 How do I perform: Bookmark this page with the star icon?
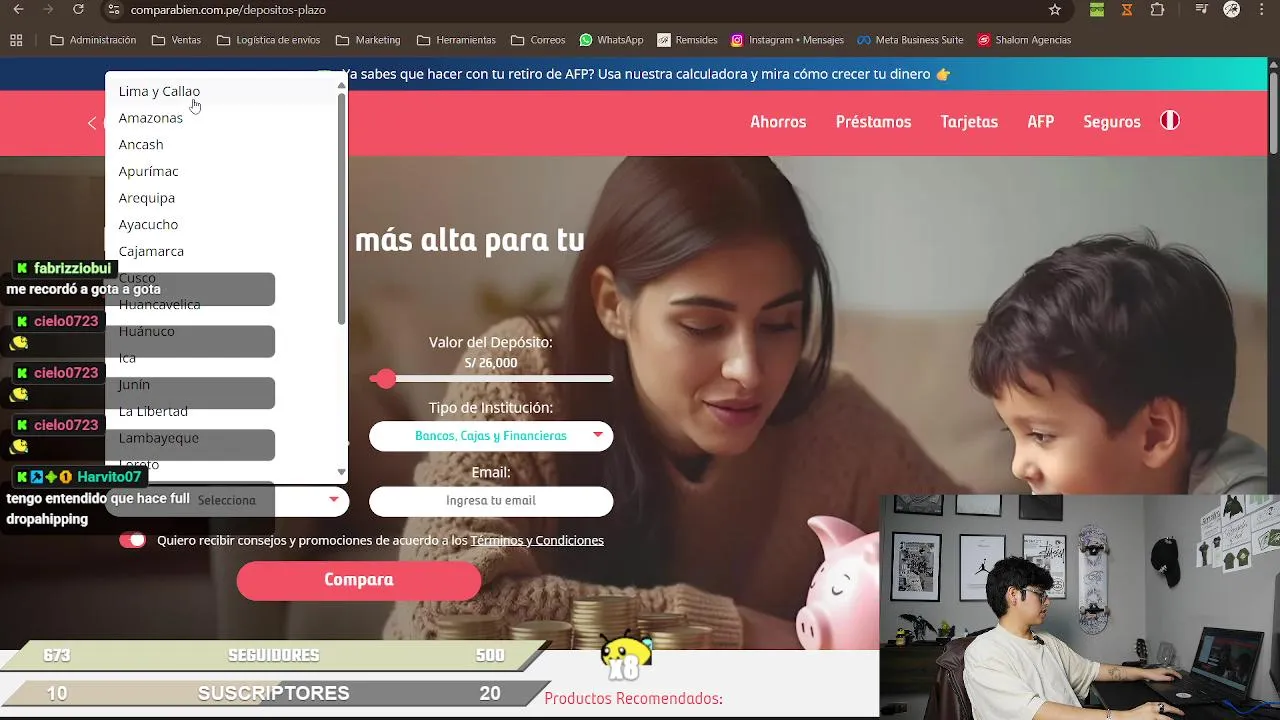(1055, 9)
